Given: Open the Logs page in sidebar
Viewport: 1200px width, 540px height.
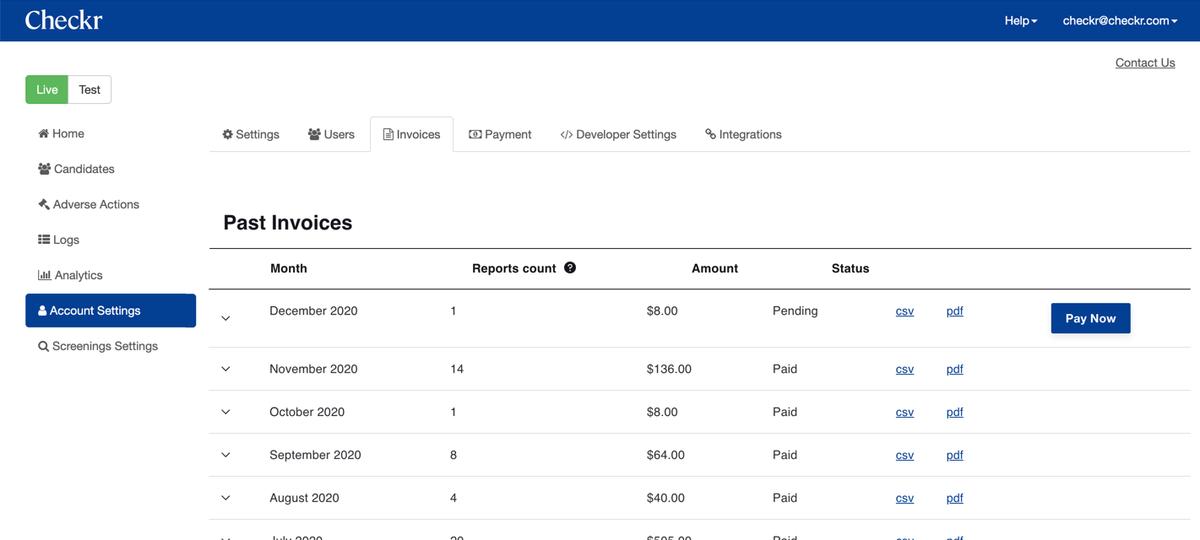Looking at the screenshot, I should (58, 240).
